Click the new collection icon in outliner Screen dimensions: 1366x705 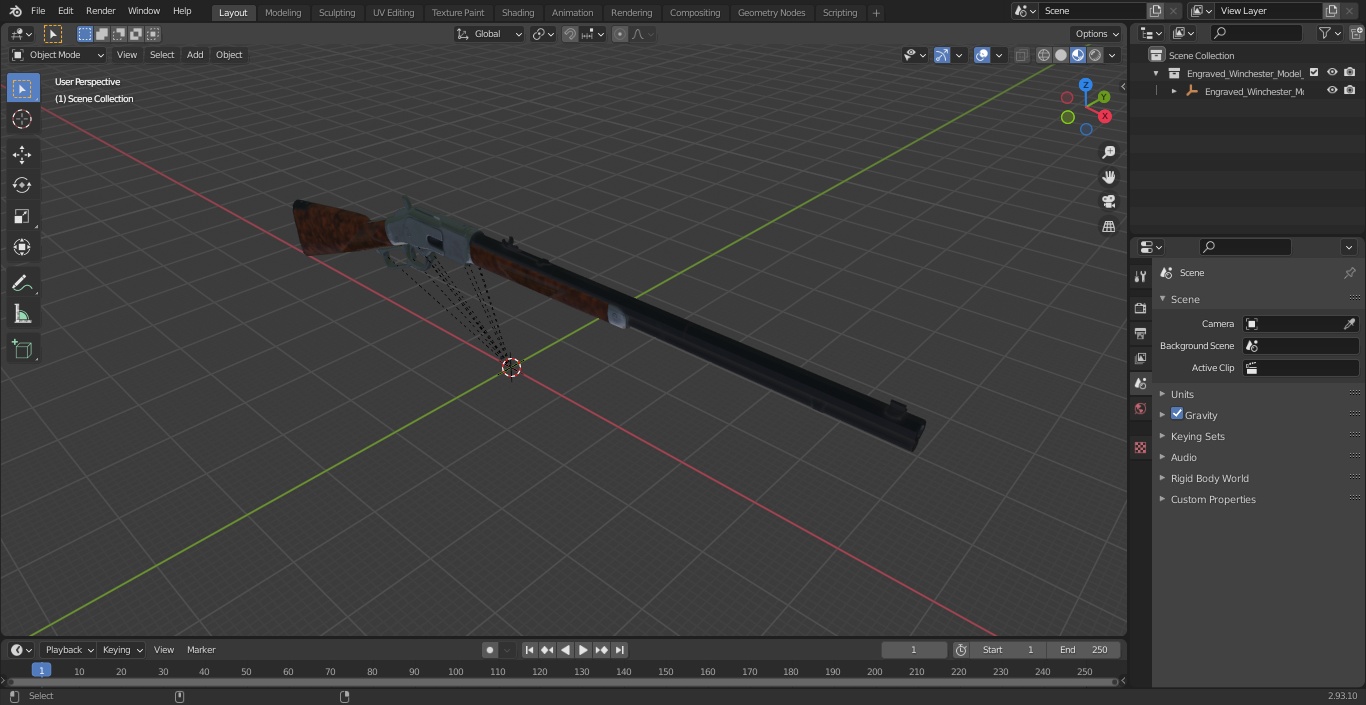point(1355,33)
